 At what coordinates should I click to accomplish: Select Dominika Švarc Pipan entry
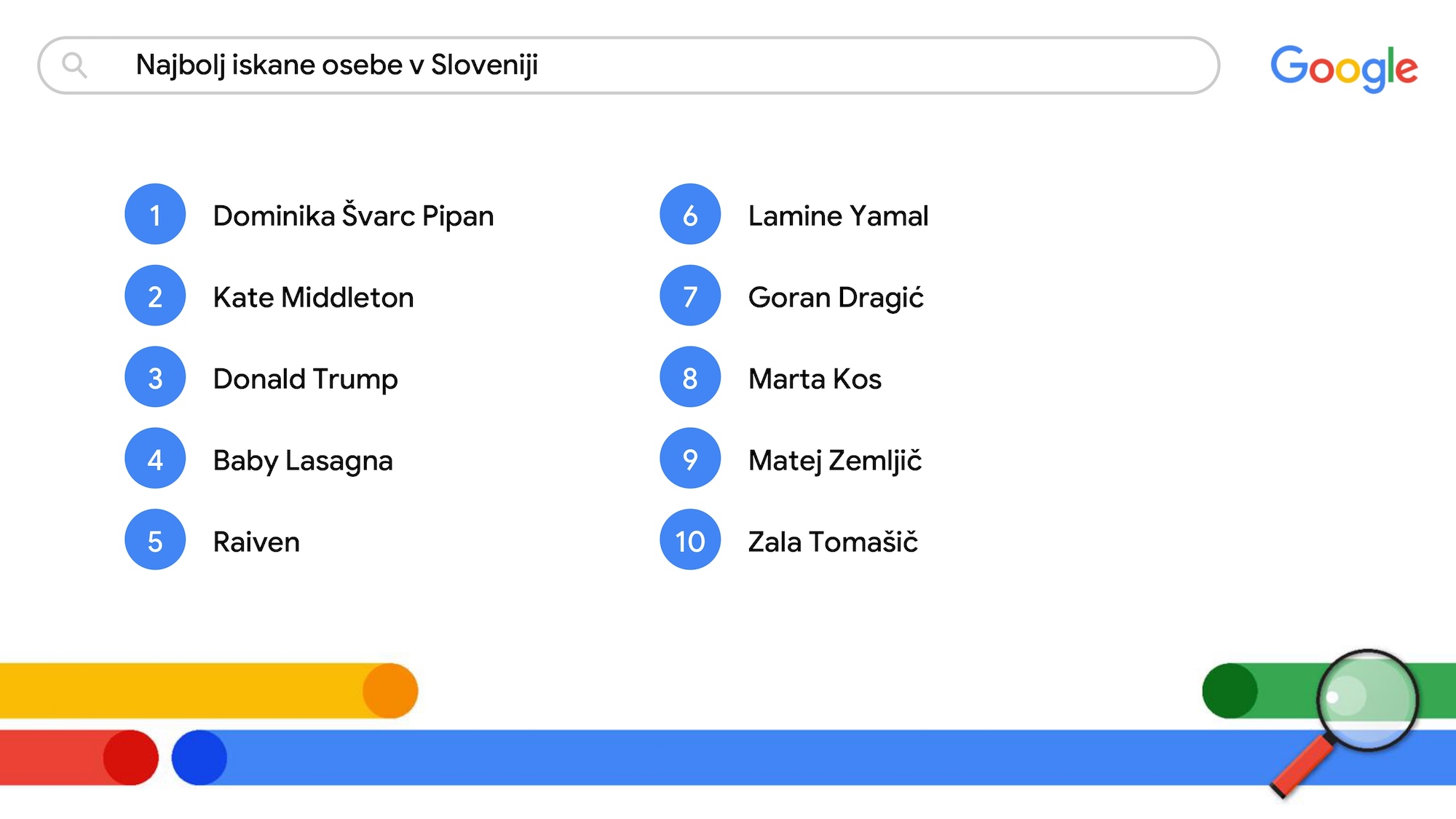tap(353, 216)
